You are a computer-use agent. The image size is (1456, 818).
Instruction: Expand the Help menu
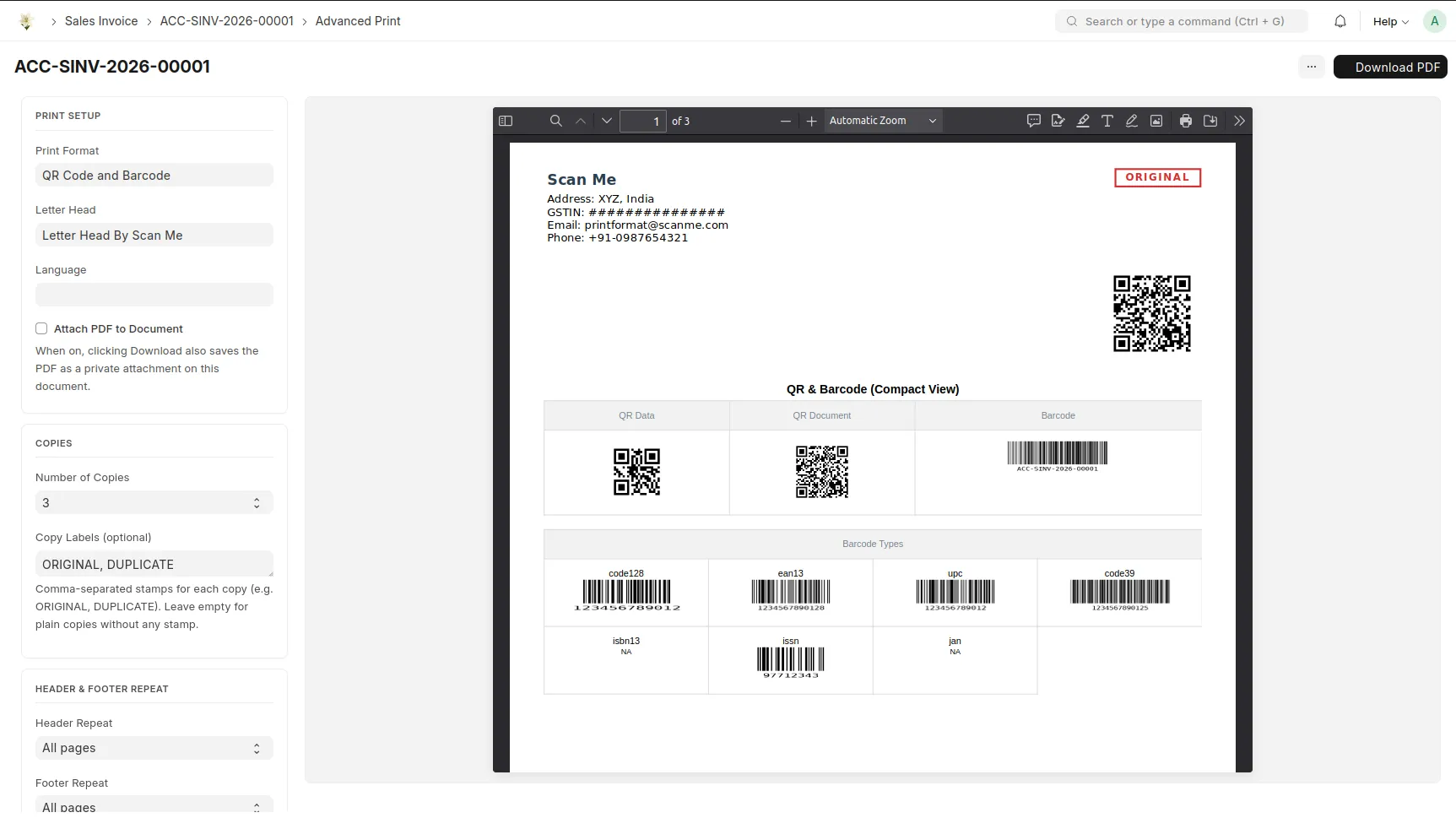coord(1390,21)
